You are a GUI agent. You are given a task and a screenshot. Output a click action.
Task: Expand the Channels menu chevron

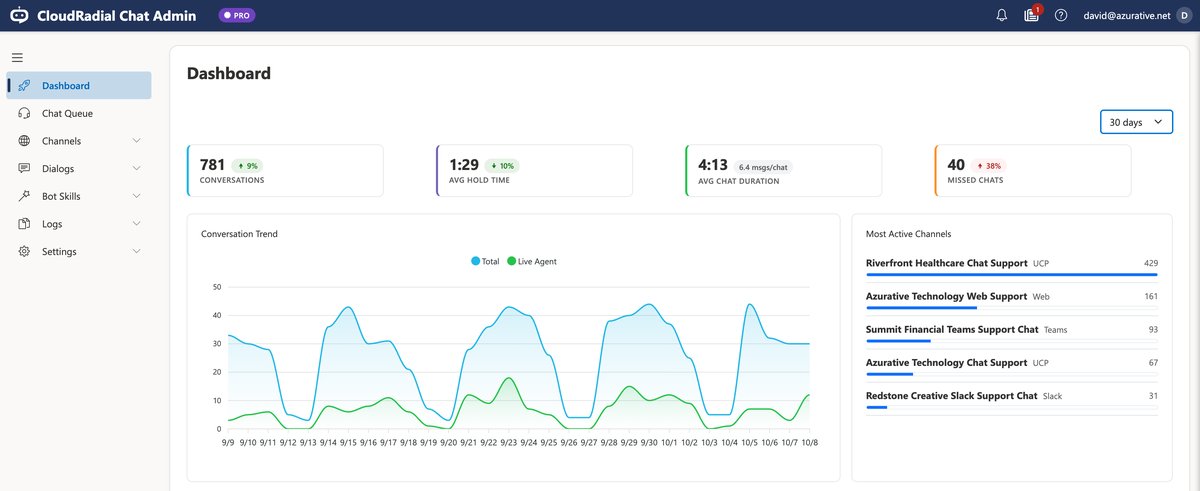[x=136, y=141]
